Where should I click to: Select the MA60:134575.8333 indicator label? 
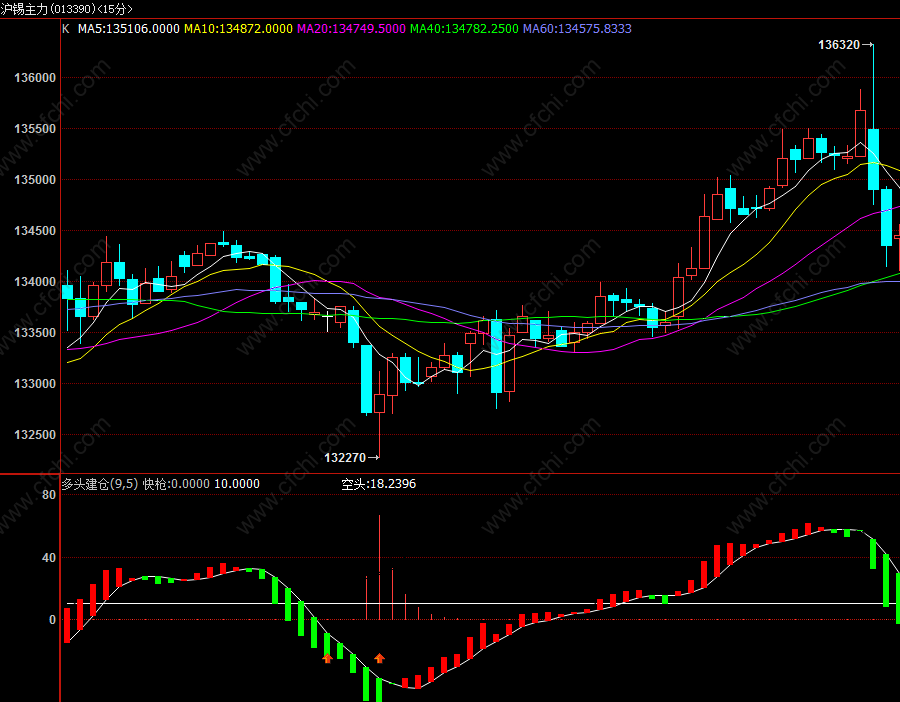(577, 29)
